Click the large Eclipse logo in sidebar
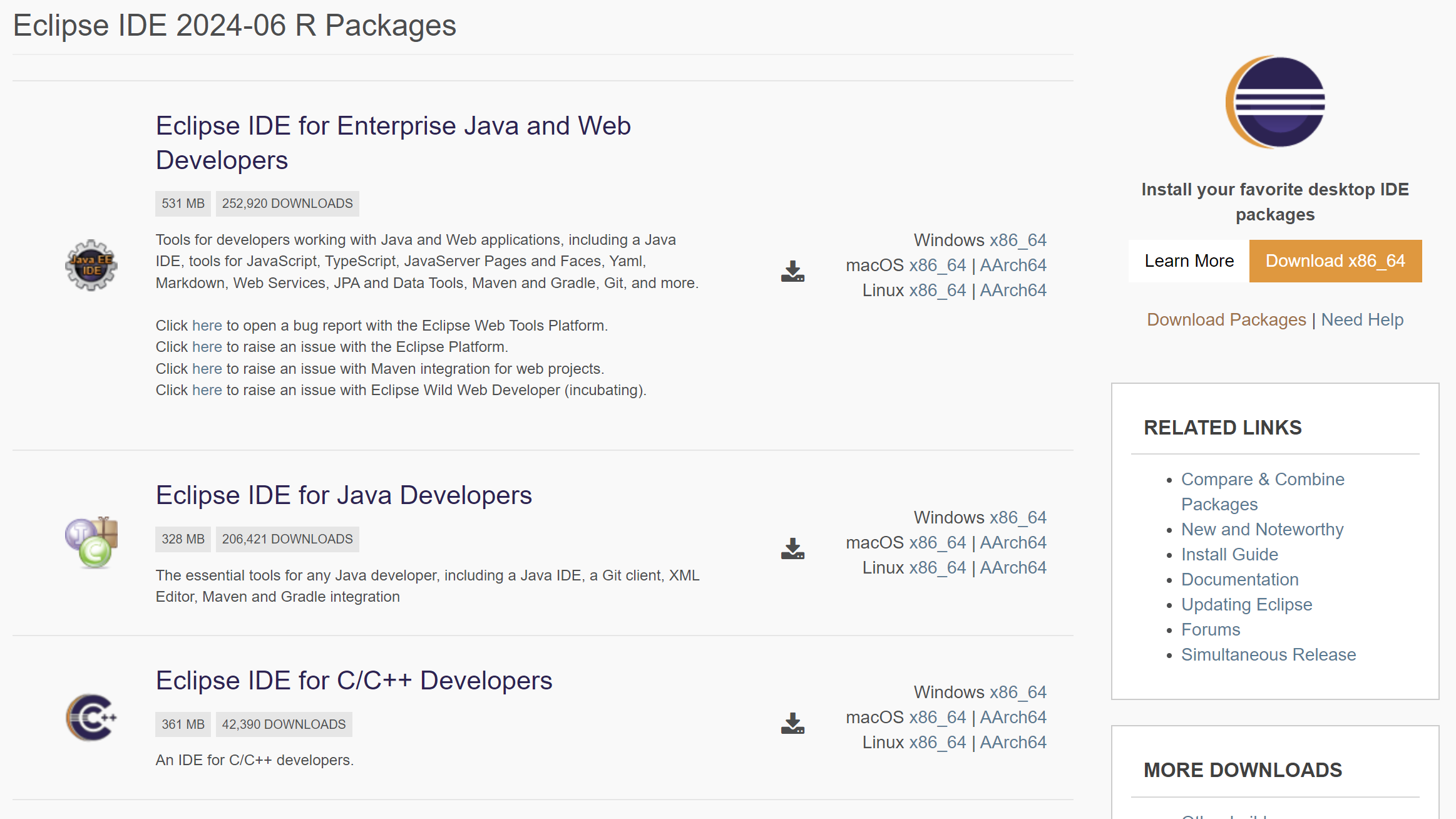Screen dimensions: 1456x819 (1275, 102)
